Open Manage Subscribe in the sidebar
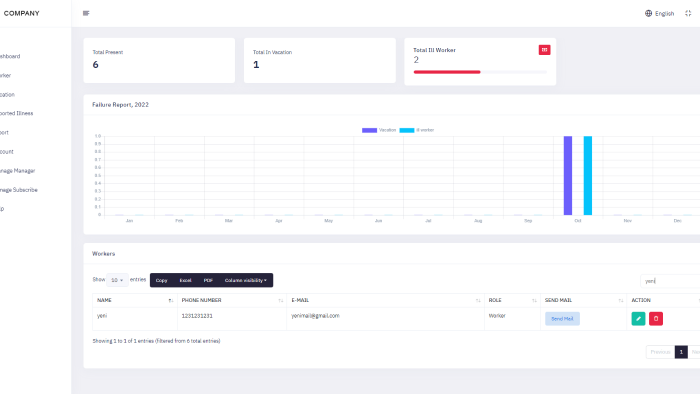The height and width of the screenshot is (394, 700). [x=19, y=190]
